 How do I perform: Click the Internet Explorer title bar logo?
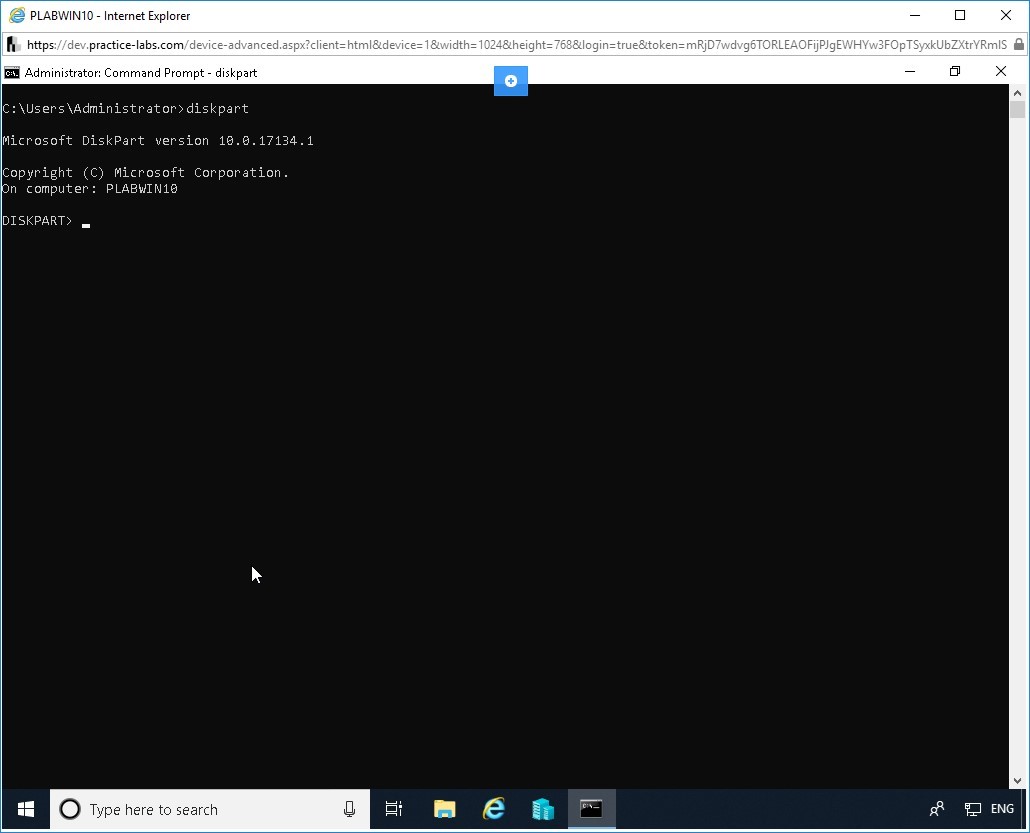click(x=17, y=15)
